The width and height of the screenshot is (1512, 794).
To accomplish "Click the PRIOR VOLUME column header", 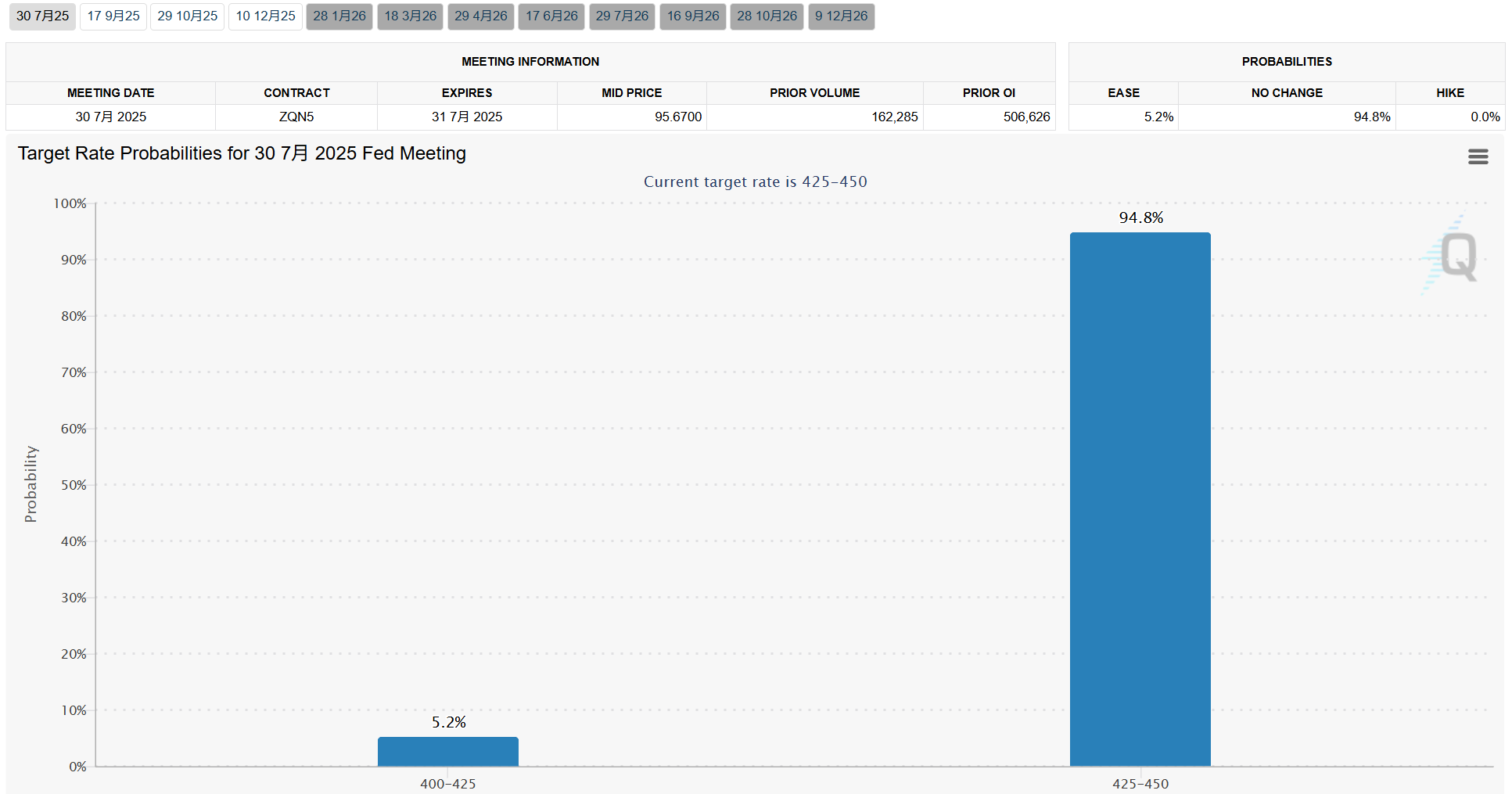I will (814, 93).
